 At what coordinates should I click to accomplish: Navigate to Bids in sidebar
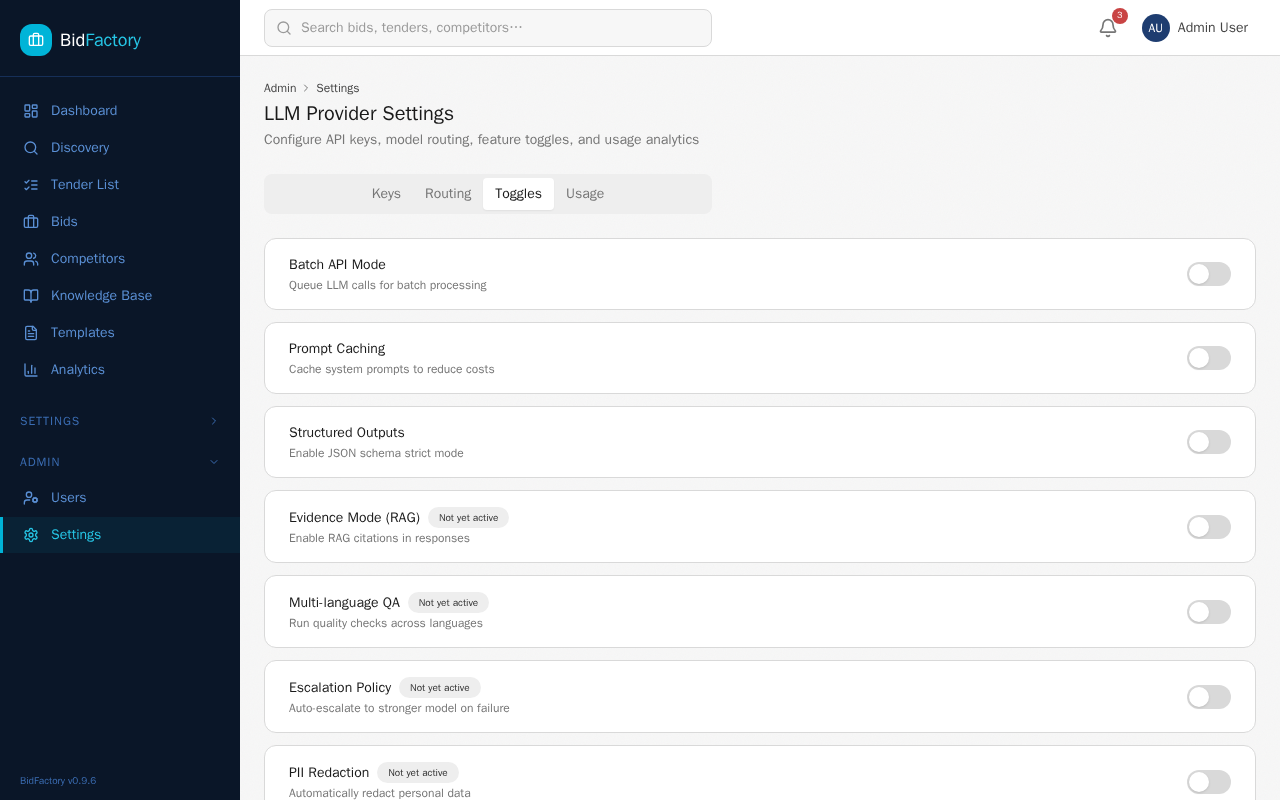[120, 222]
